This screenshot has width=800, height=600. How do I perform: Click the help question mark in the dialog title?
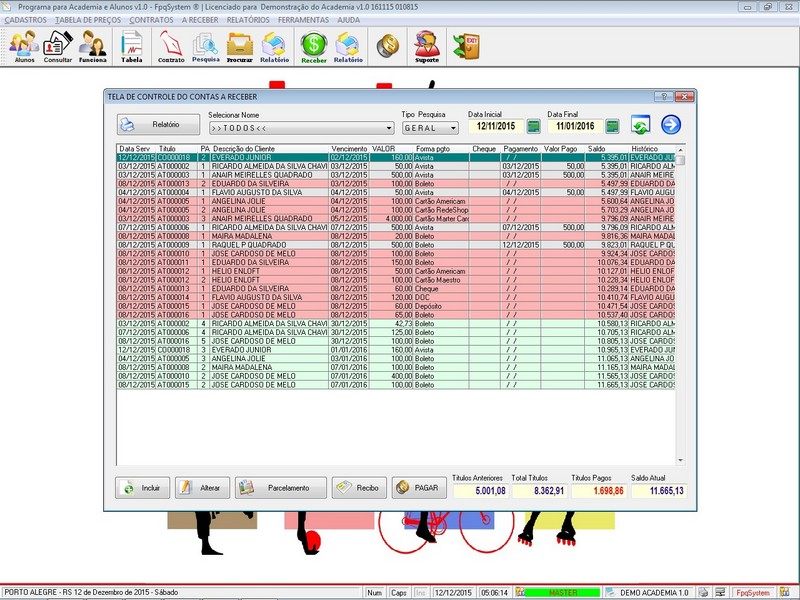pos(664,96)
